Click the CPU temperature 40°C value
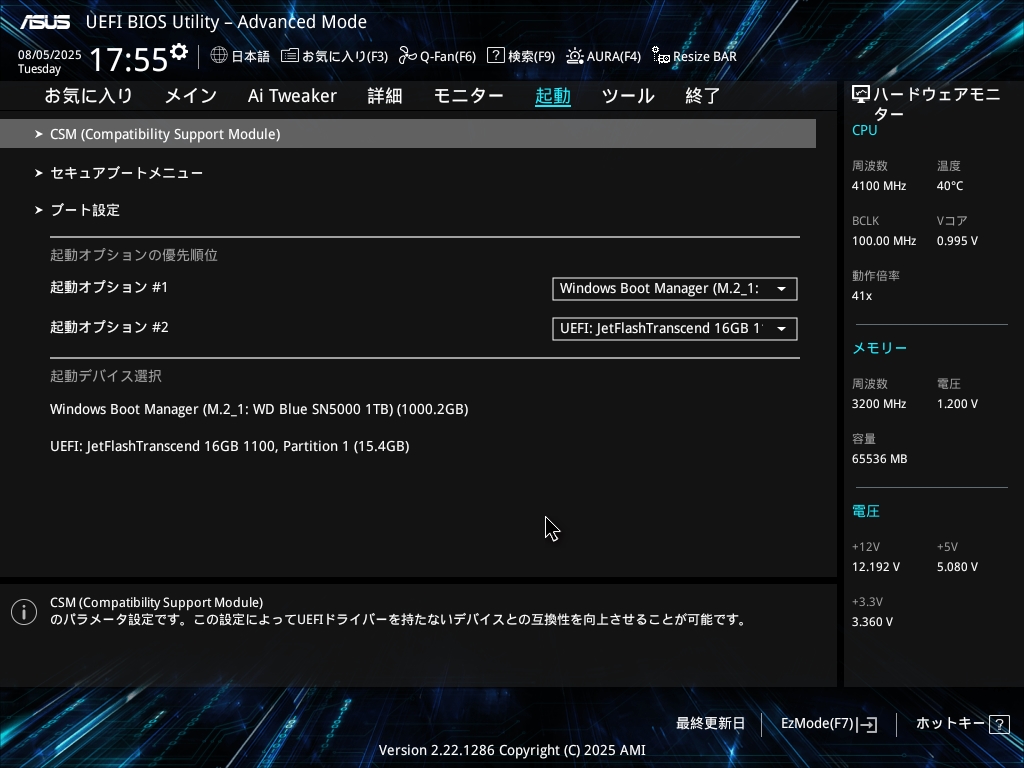Viewport: 1024px width, 768px height. 950,186
